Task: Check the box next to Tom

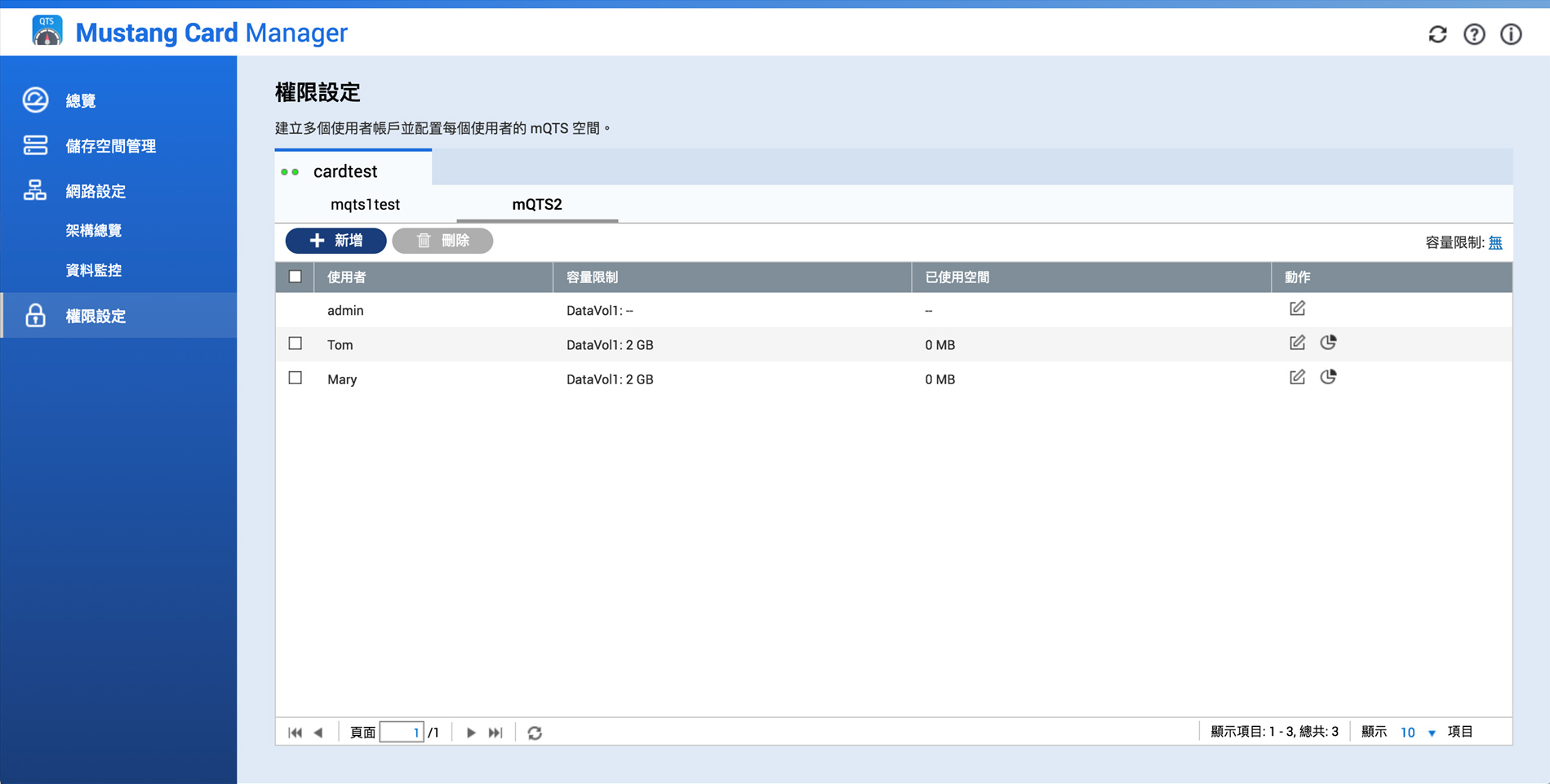Action: [295, 343]
